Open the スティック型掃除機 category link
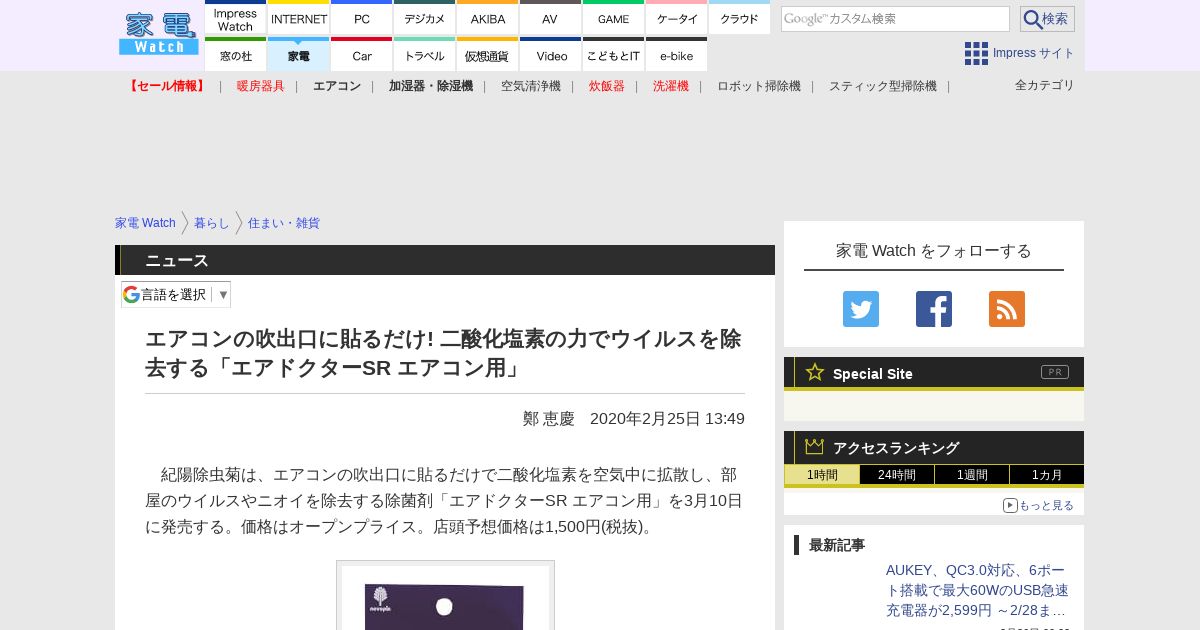The image size is (1200, 630). 883,86
